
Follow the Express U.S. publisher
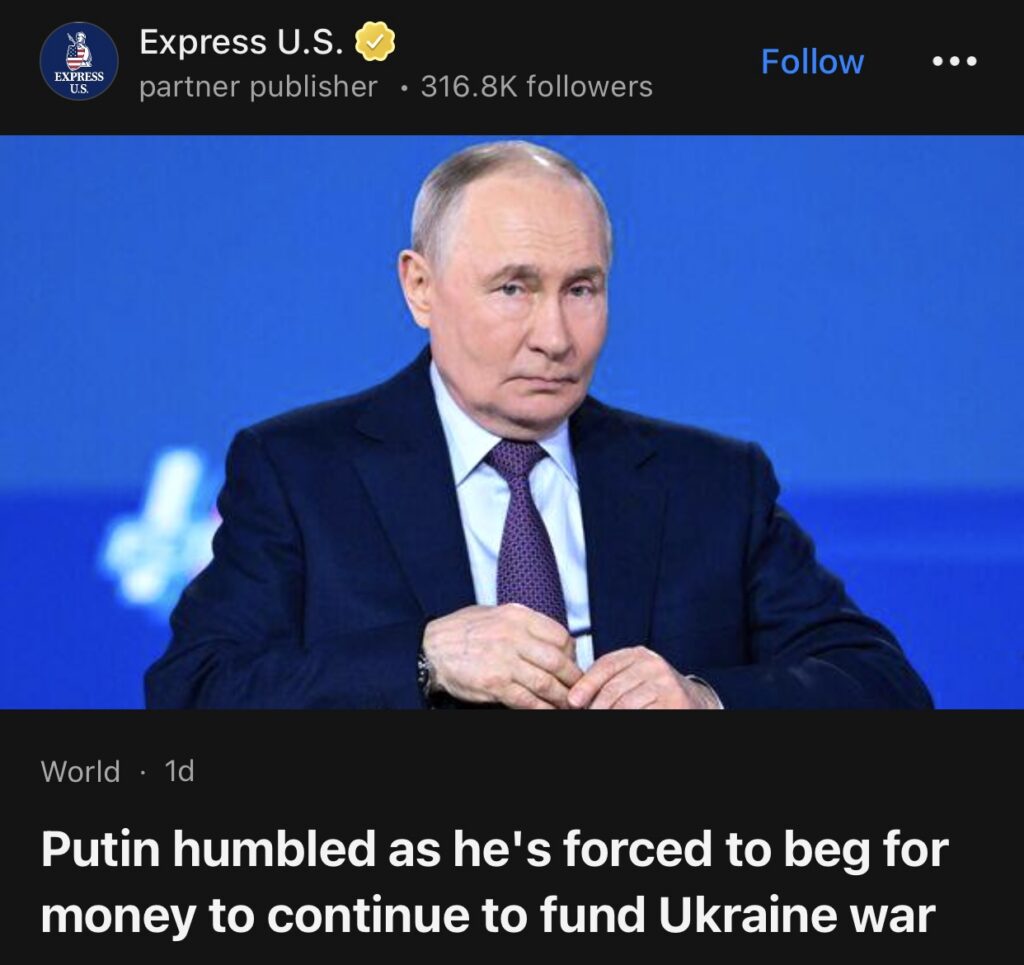[x=812, y=61]
